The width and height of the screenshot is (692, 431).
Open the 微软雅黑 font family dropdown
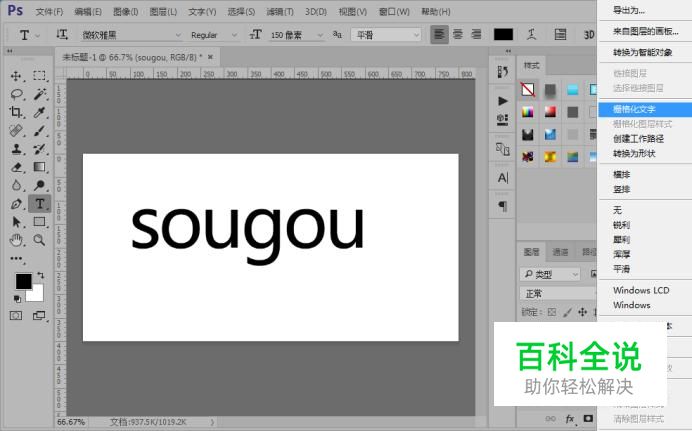point(131,35)
